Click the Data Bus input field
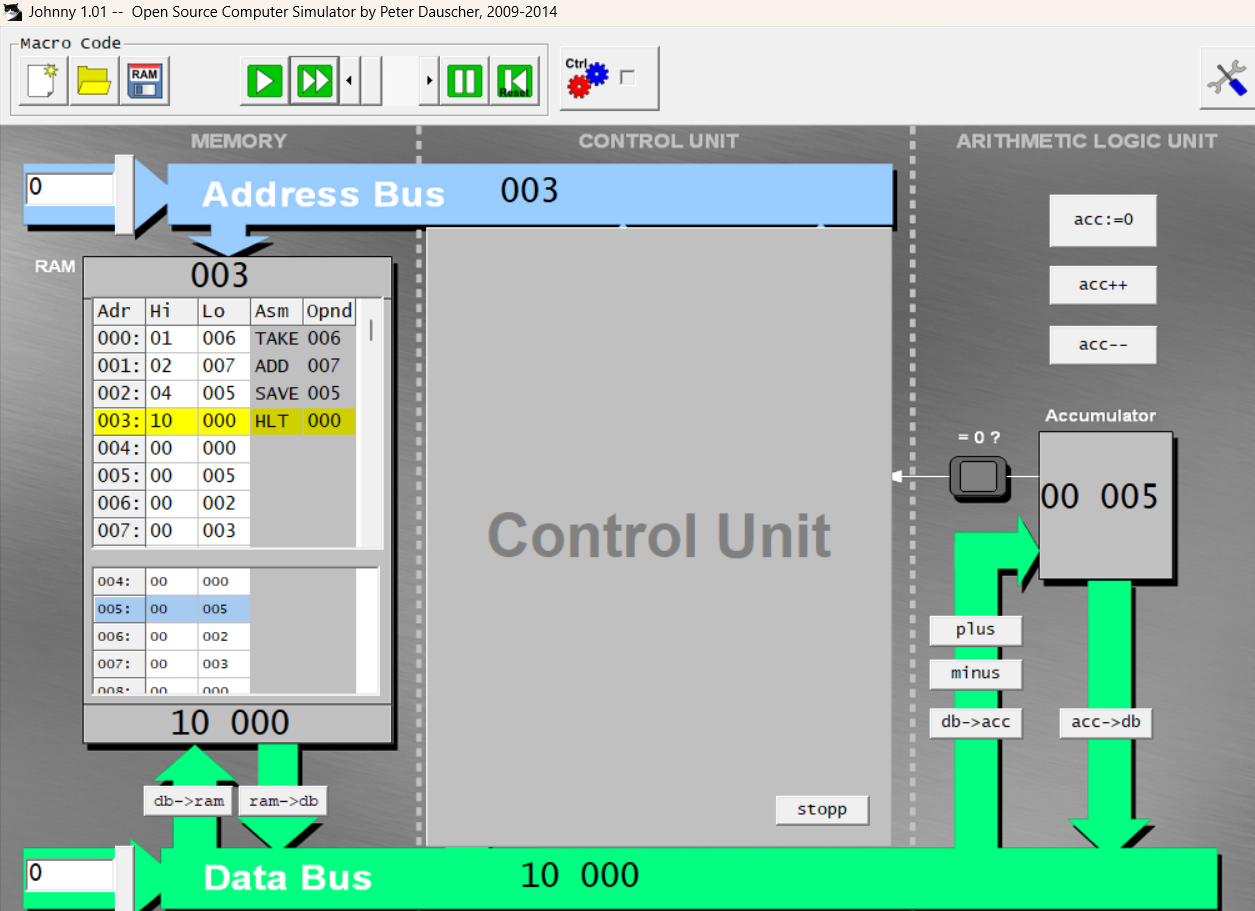The height and width of the screenshot is (911, 1255). (x=70, y=874)
